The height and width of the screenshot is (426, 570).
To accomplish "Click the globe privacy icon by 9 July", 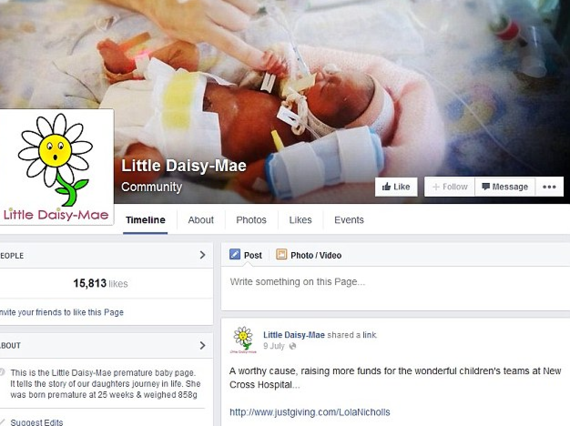I will [292, 346].
